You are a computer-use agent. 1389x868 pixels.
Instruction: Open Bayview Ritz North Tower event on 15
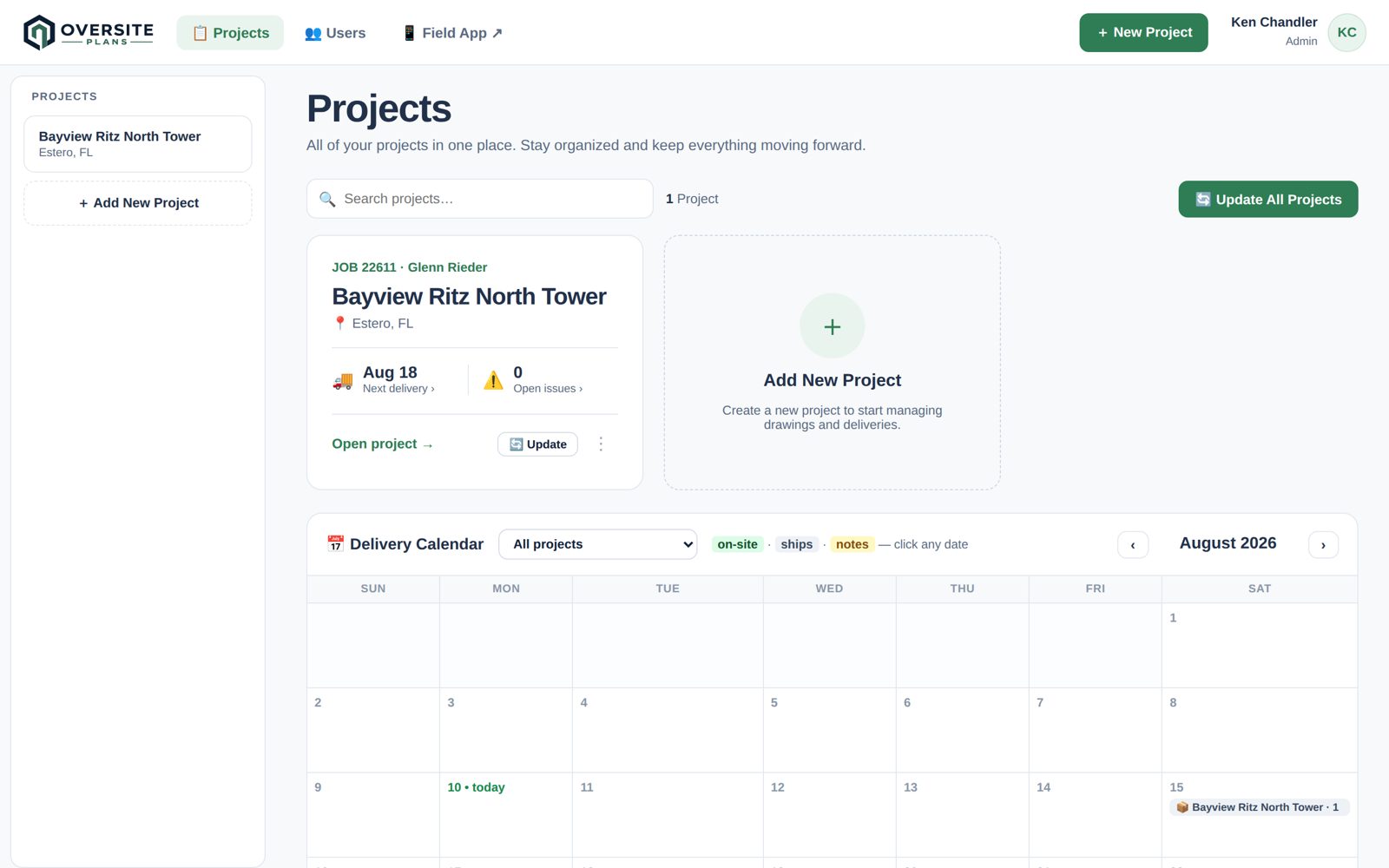1259,807
